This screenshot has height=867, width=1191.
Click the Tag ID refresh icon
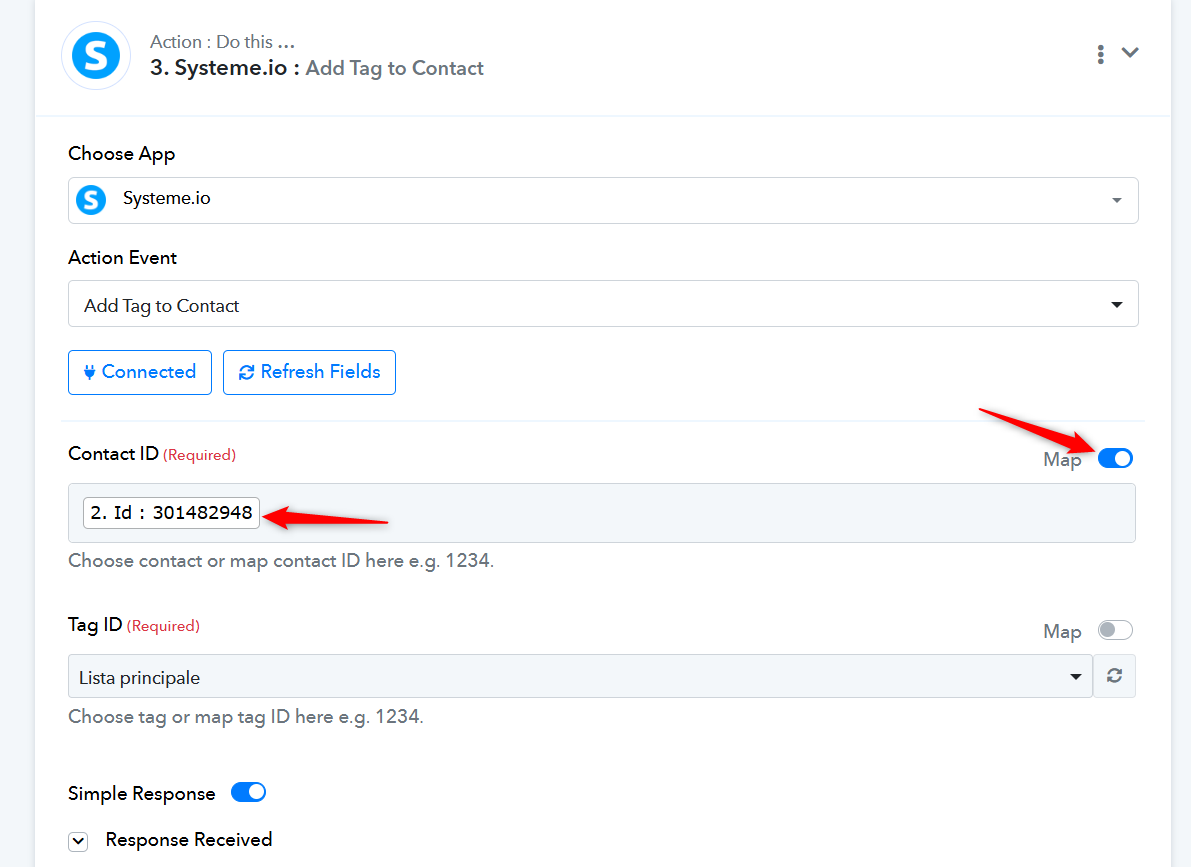[1114, 676]
